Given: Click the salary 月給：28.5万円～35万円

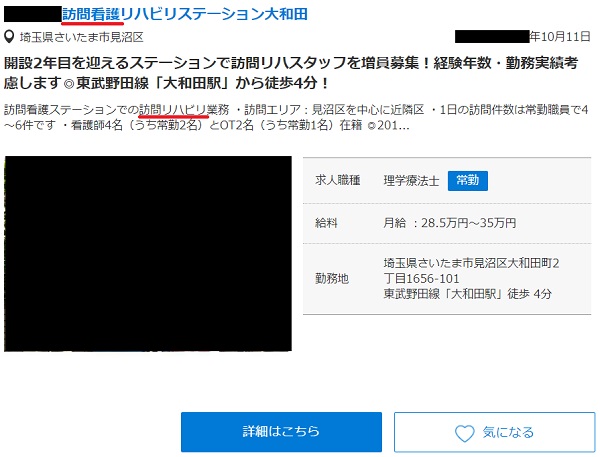Looking at the screenshot, I should (450, 223).
